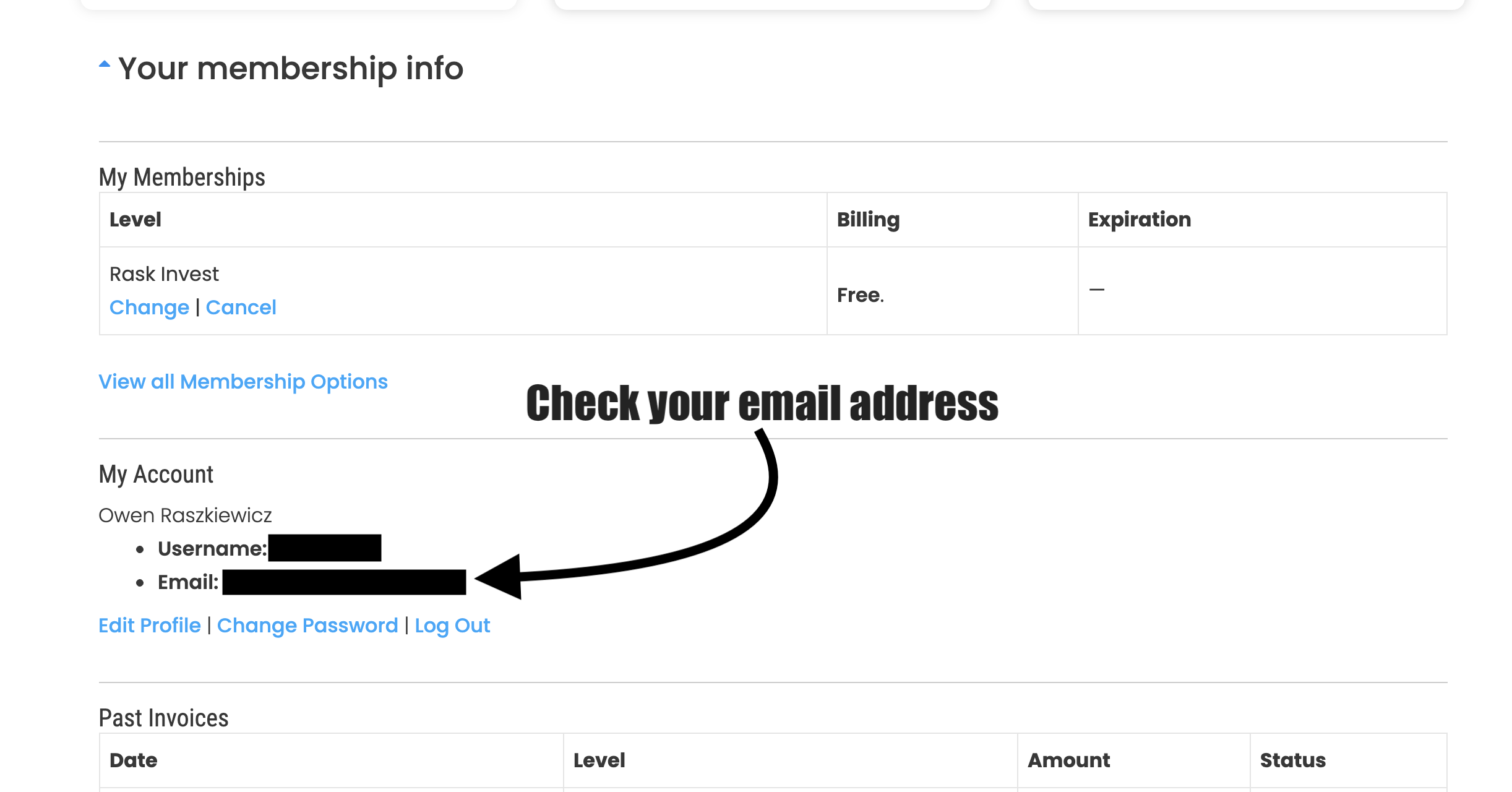Viewport: 1512px width, 792px height.
Task: Click the Change Password link
Action: 307,626
